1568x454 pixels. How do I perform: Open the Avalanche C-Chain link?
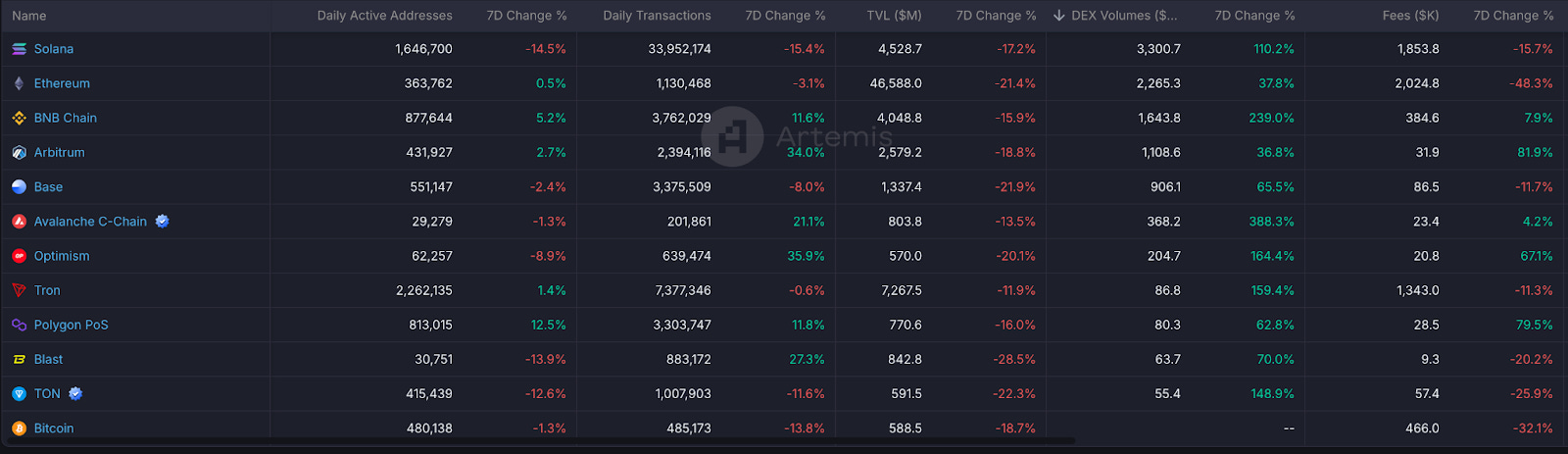(x=90, y=222)
